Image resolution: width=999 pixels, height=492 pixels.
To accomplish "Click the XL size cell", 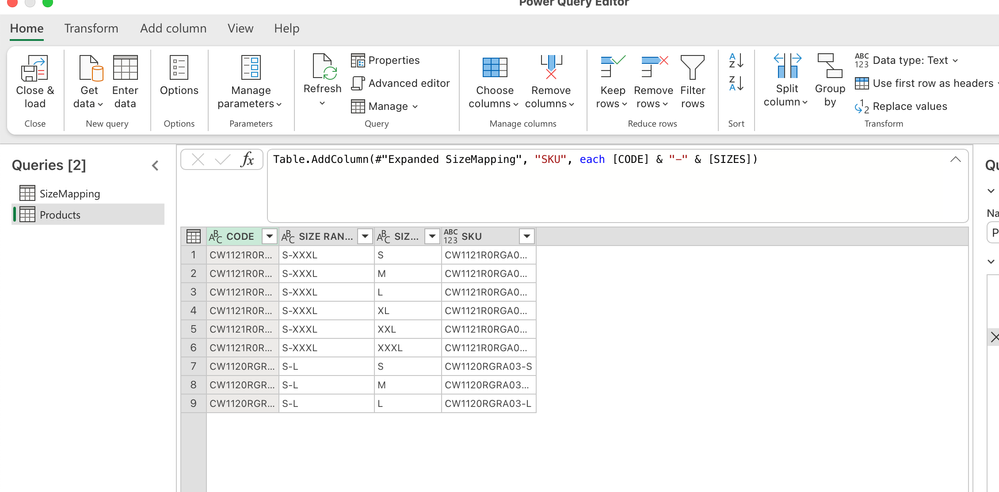I will pos(408,311).
